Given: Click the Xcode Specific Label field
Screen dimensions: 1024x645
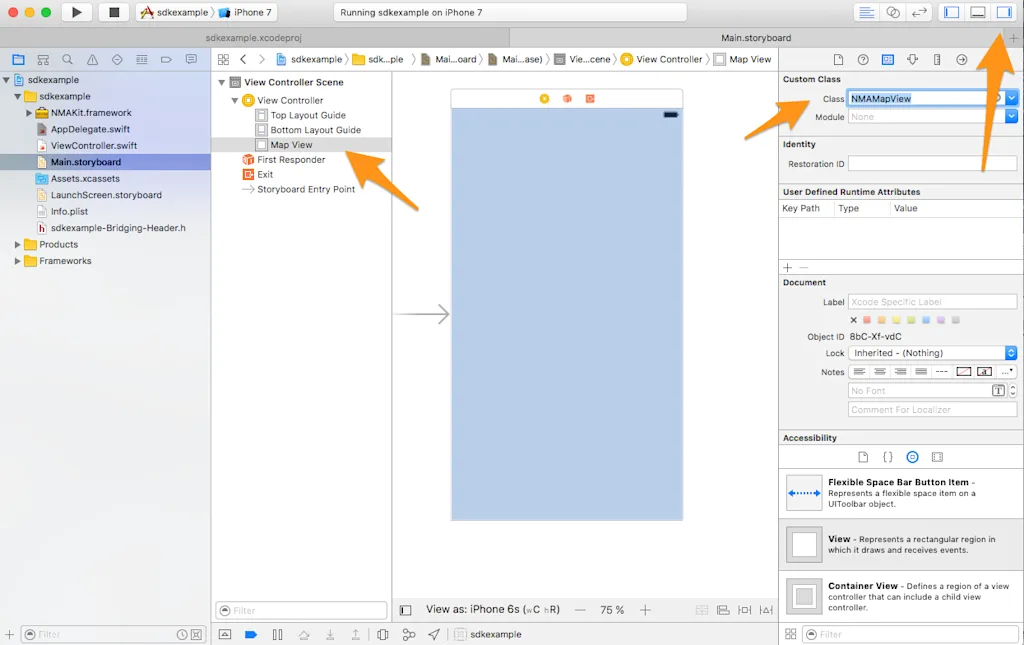Looking at the screenshot, I should click(x=932, y=302).
